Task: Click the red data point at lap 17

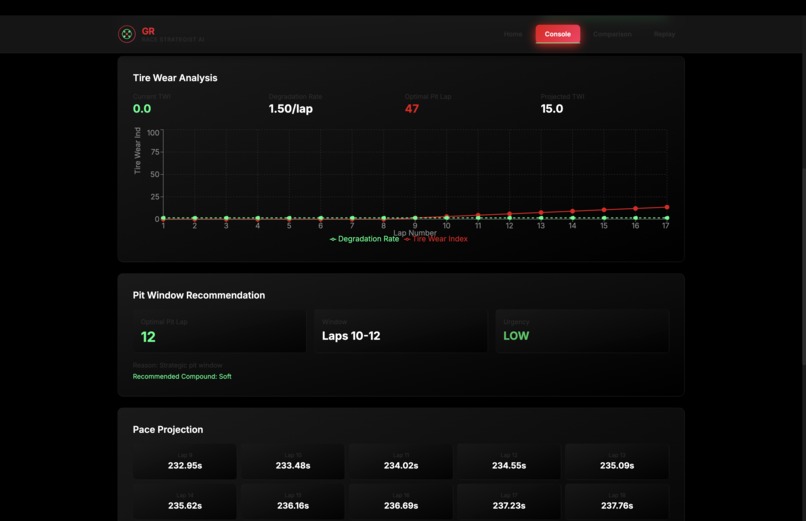Action: point(667,207)
